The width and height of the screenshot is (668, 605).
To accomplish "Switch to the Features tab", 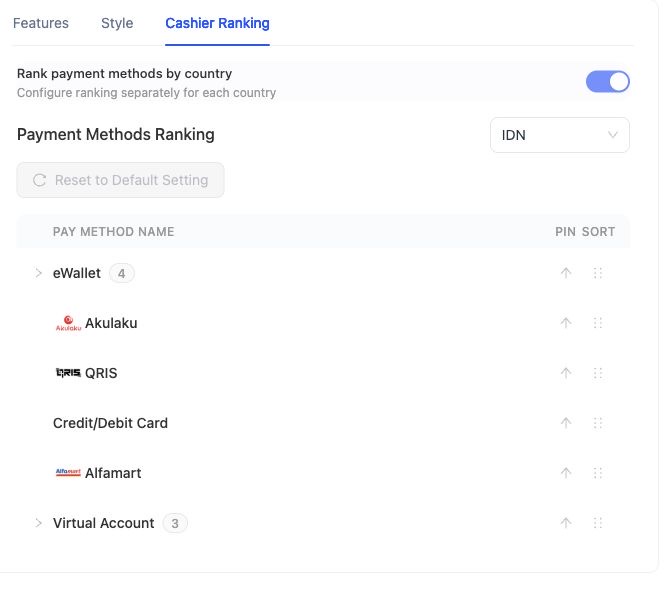I will (x=41, y=23).
